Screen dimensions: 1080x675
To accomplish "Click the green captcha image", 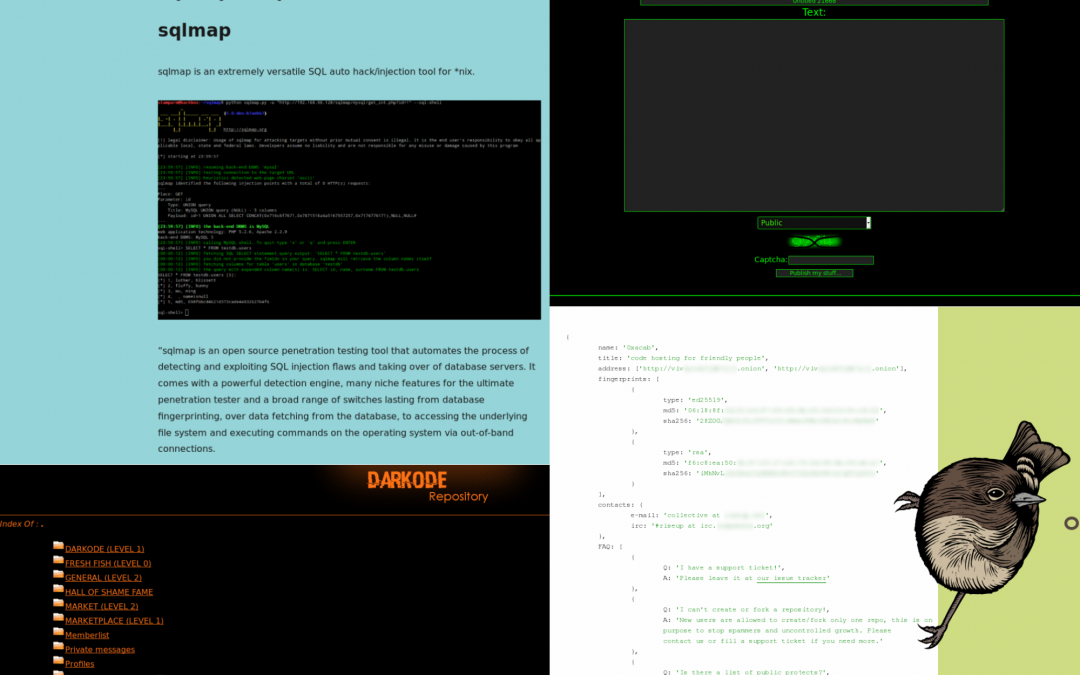I will [814, 242].
